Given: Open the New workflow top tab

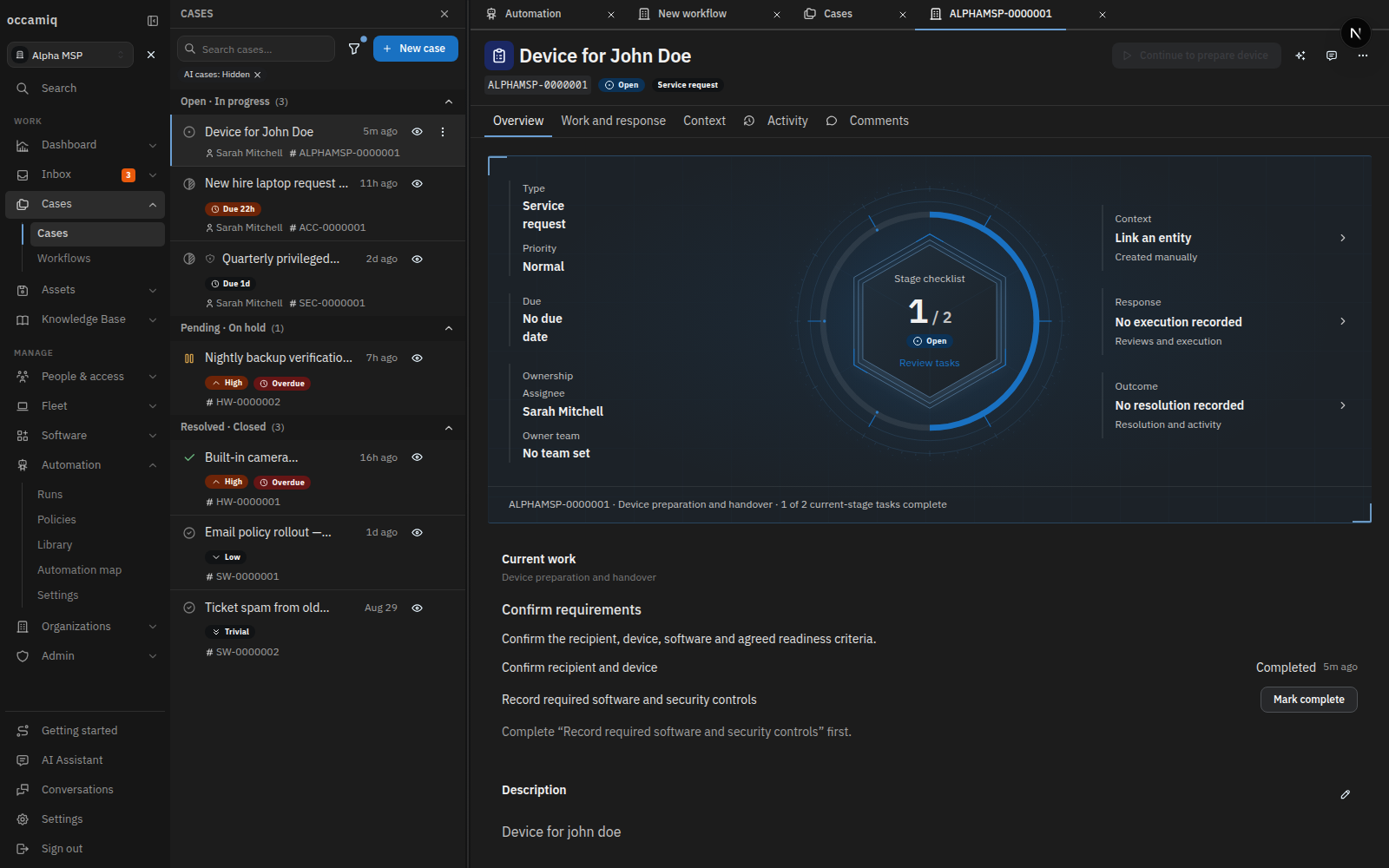Looking at the screenshot, I should (x=692, y=14).
